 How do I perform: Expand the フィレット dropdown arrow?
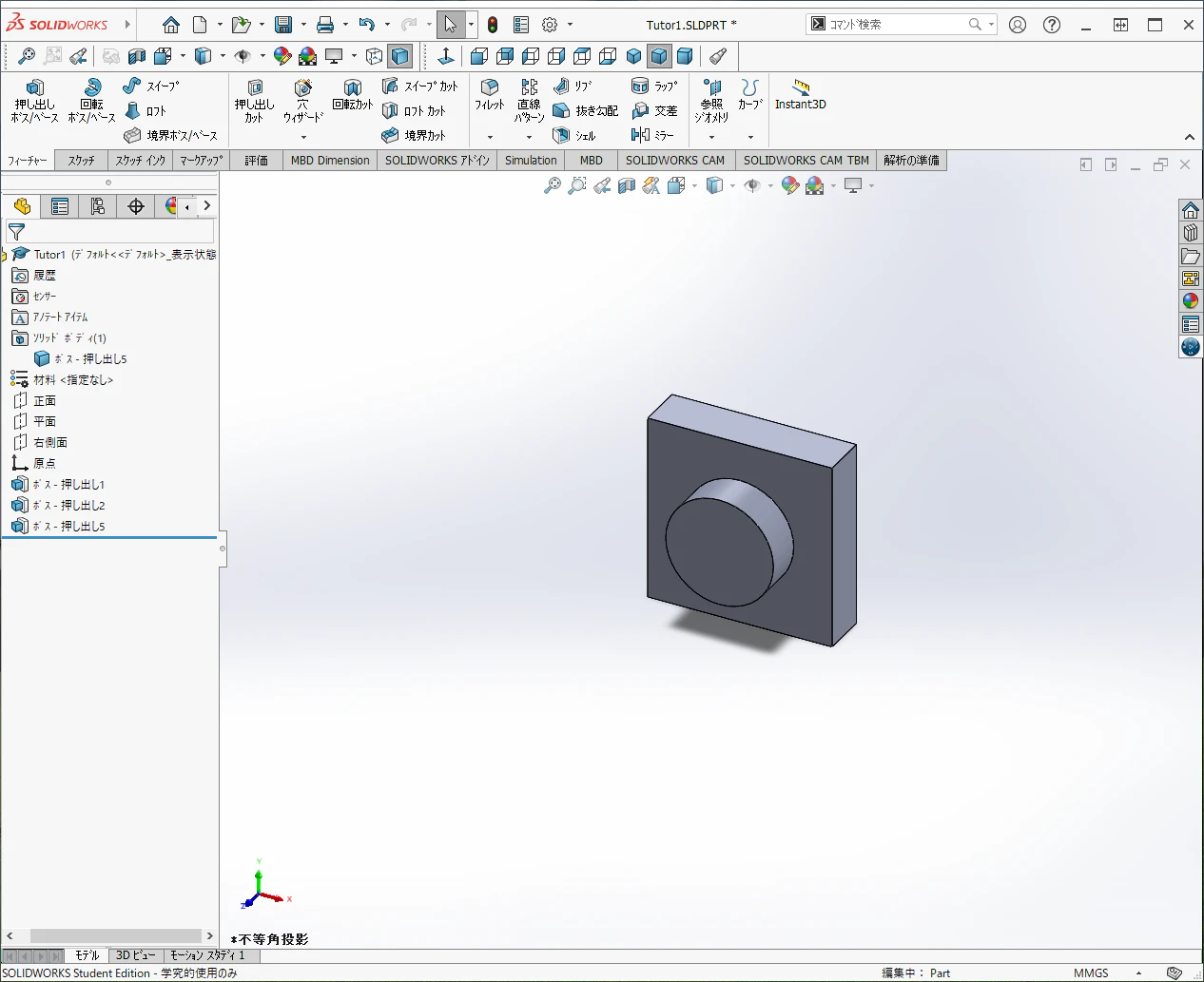490,137
